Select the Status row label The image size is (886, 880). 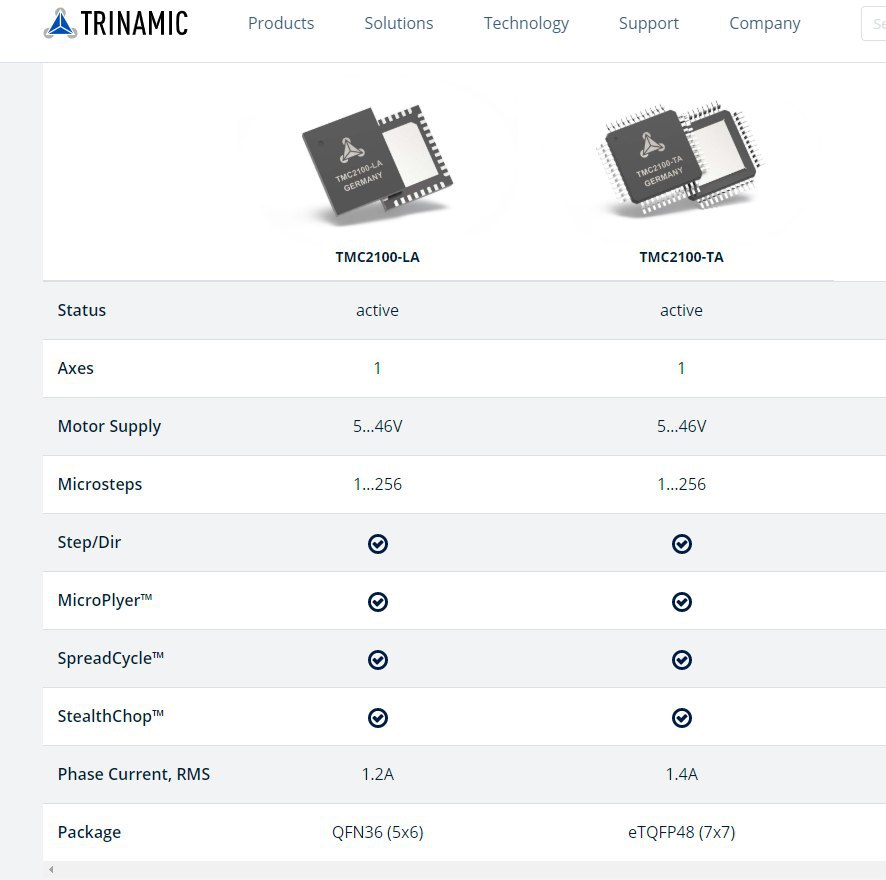click(81, 310)
